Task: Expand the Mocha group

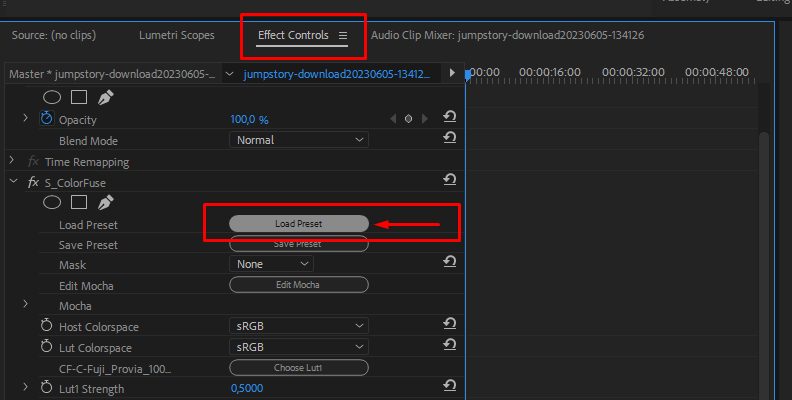Action: click(25, 304)
